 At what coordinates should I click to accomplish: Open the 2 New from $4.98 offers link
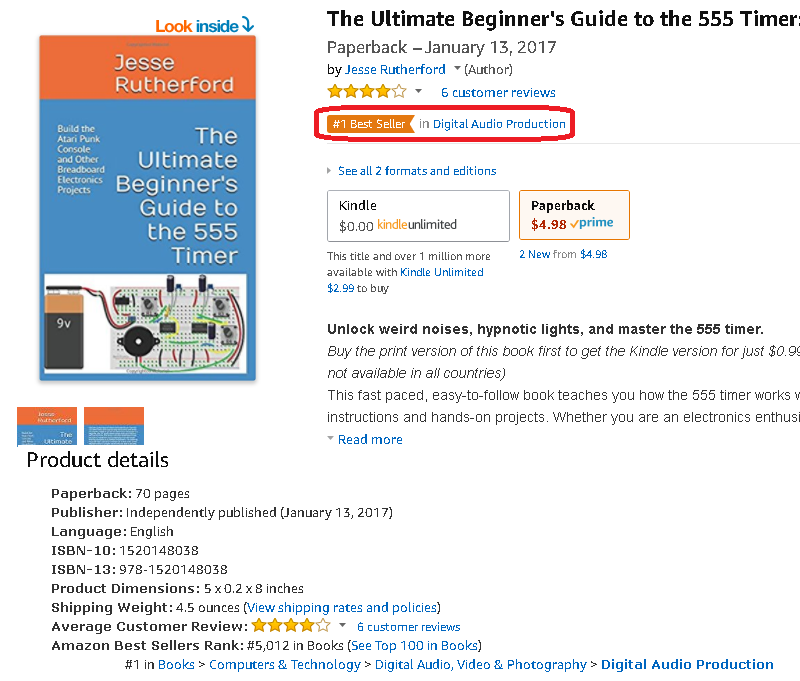click(563, 254)
